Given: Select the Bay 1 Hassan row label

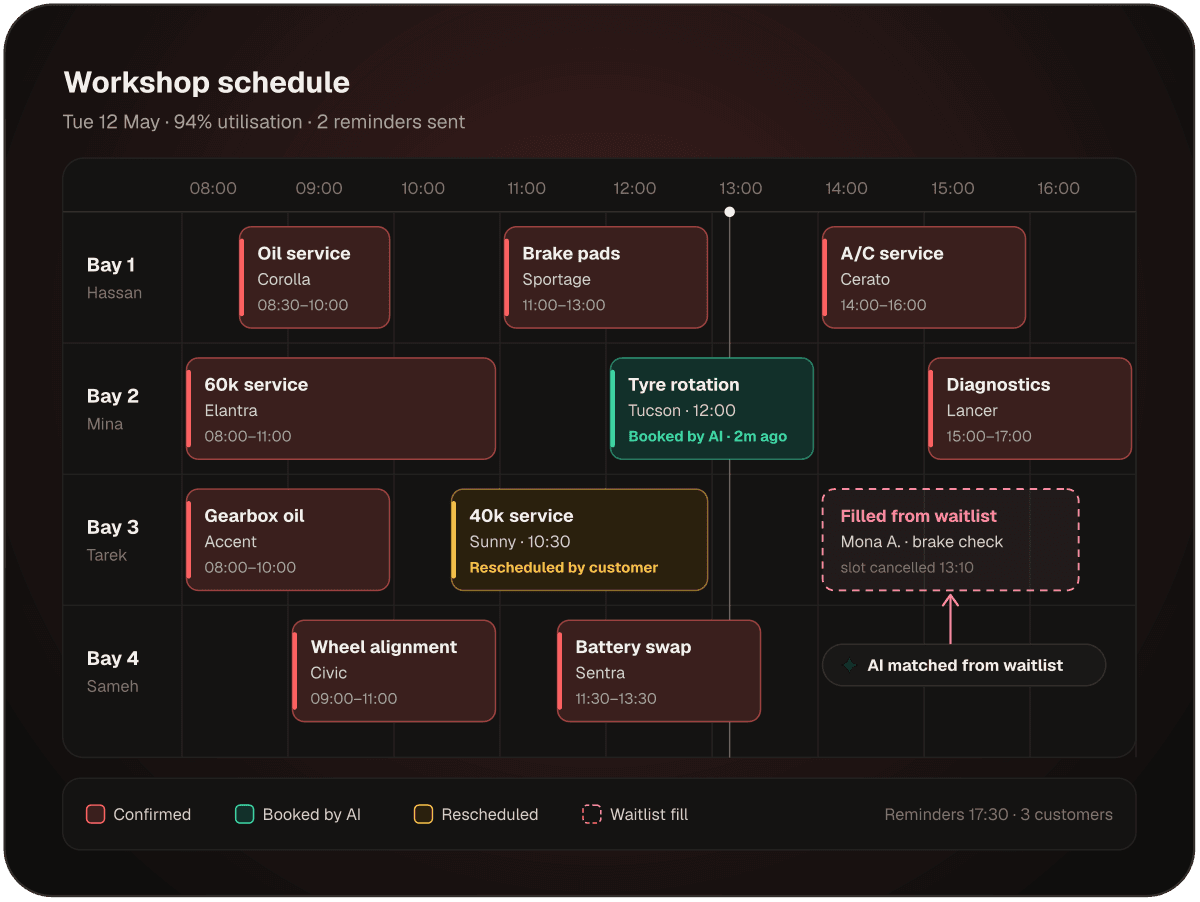Looking at the screenshot, I should [x=114, y=277].
